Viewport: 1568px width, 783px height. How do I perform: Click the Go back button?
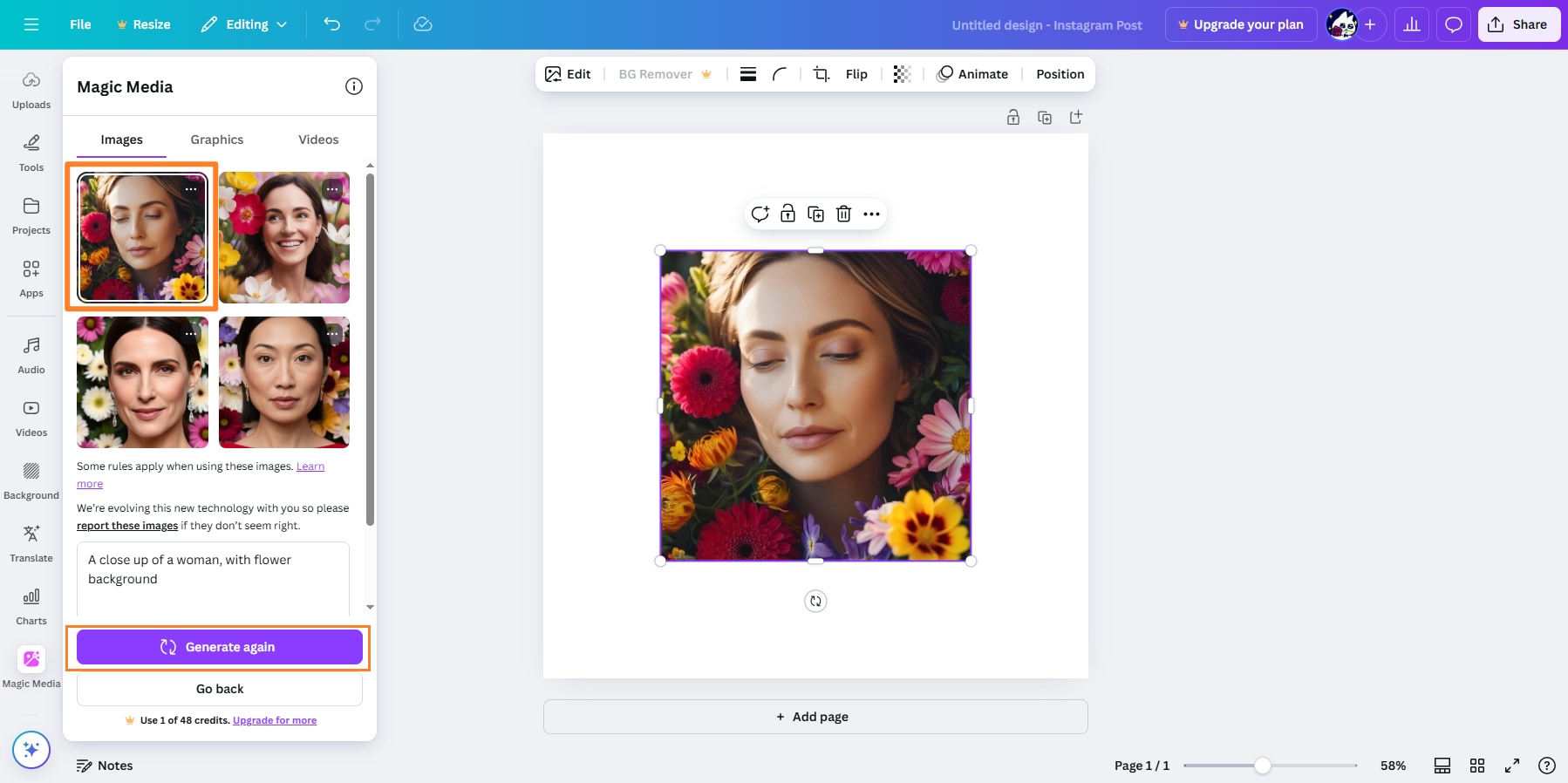(x=220, y=689)
